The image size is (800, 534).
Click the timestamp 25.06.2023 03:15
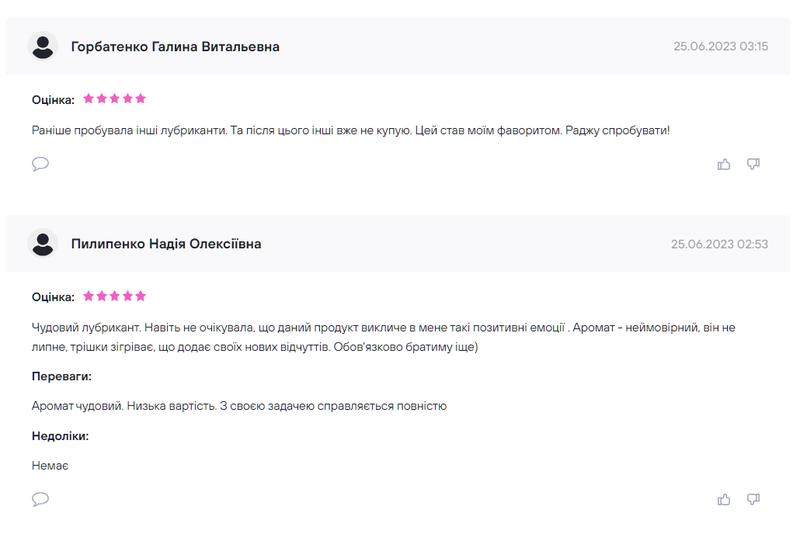coord(720,46)
